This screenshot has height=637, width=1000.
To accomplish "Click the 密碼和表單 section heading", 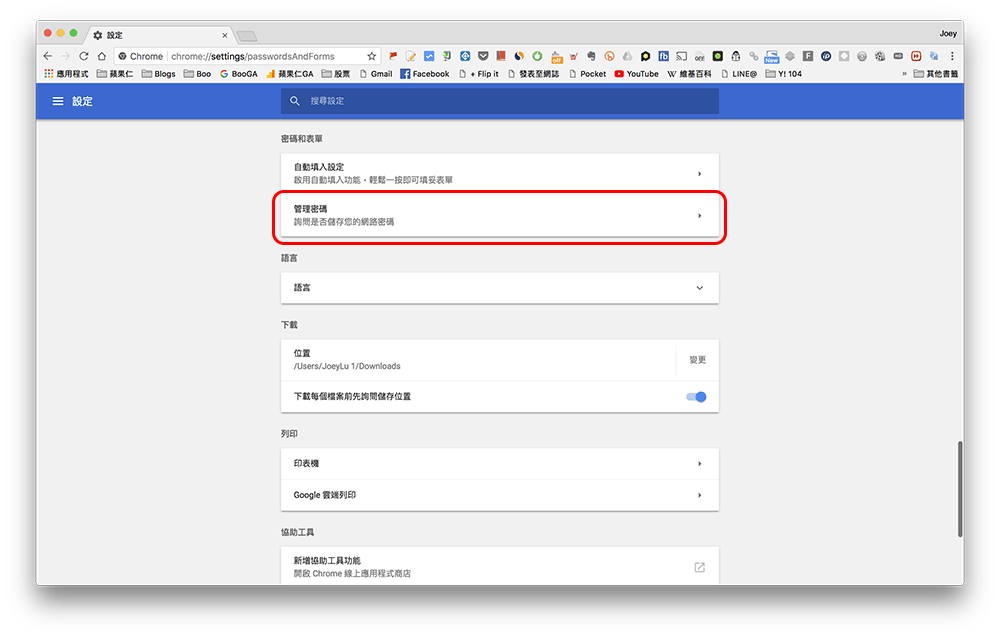I will coord(302,138).
